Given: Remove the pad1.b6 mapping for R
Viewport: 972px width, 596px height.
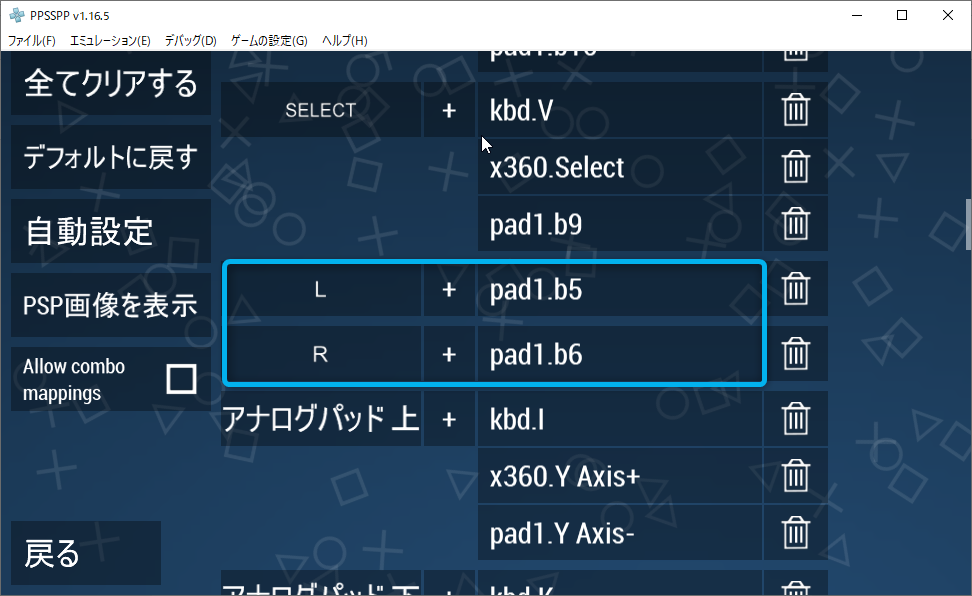Looking at the screenshot, I should 795,353.
